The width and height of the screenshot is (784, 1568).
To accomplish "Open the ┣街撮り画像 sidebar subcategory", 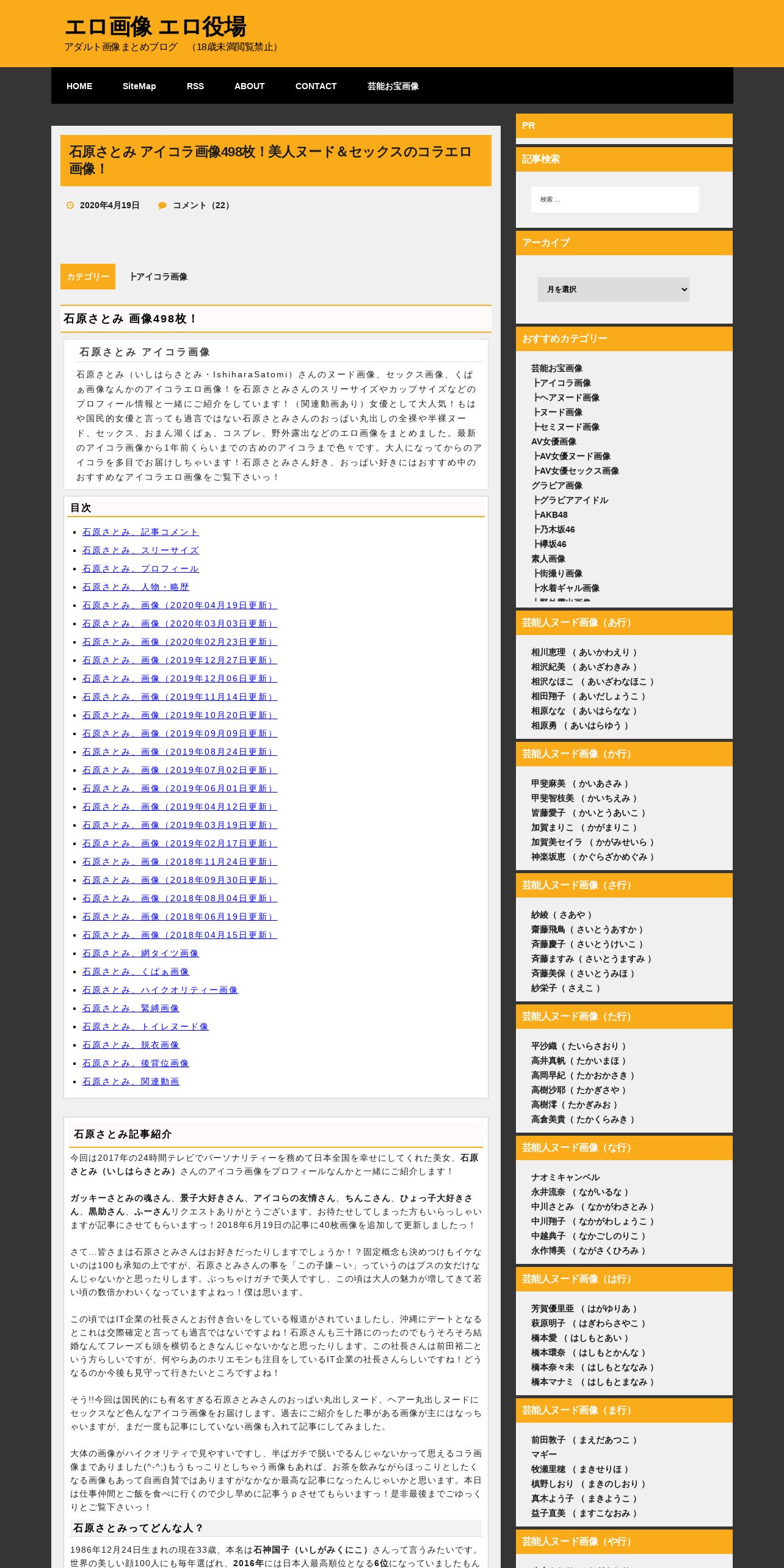I will (x=558, y=573).
